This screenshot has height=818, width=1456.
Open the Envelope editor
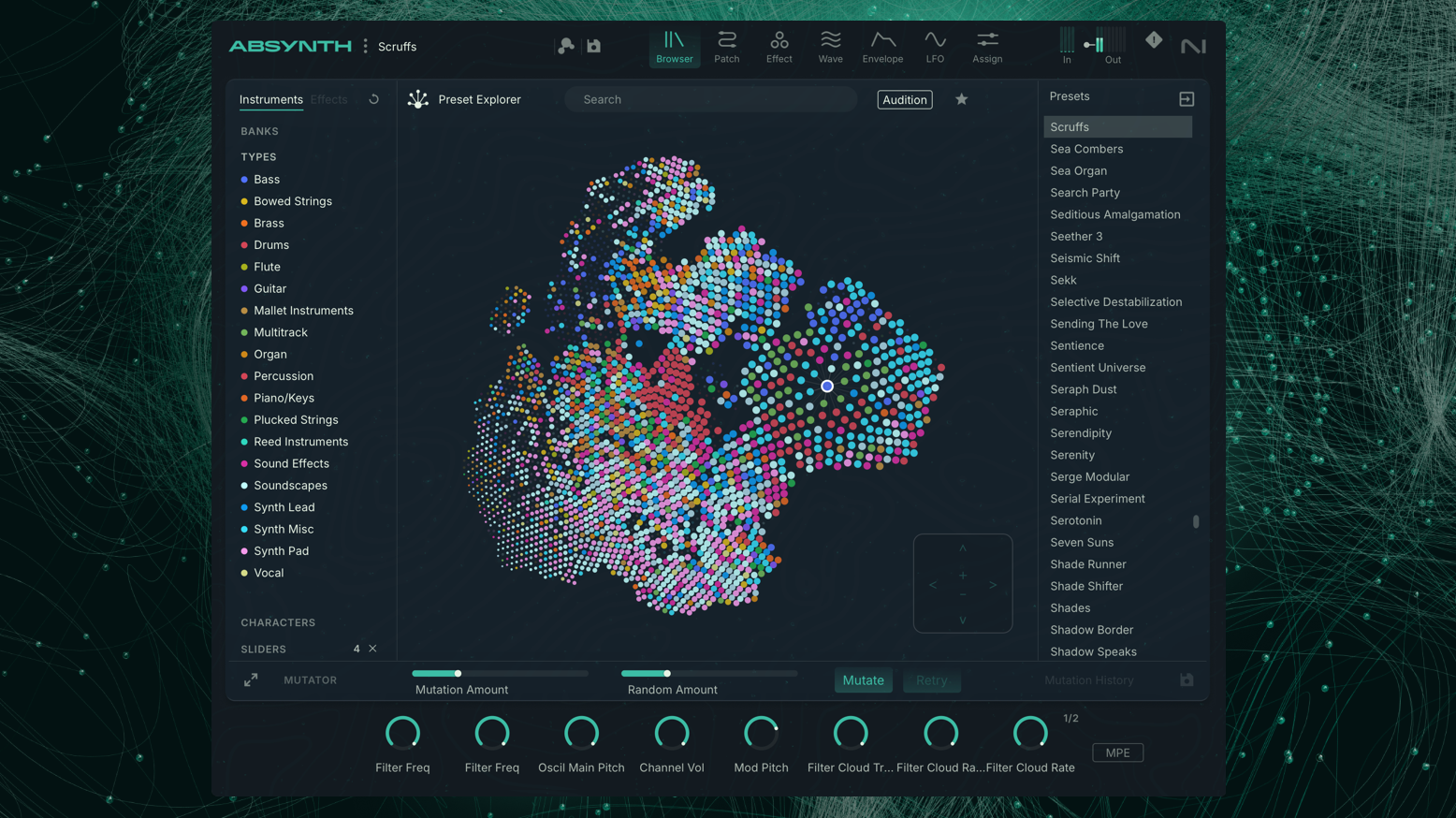882,46
